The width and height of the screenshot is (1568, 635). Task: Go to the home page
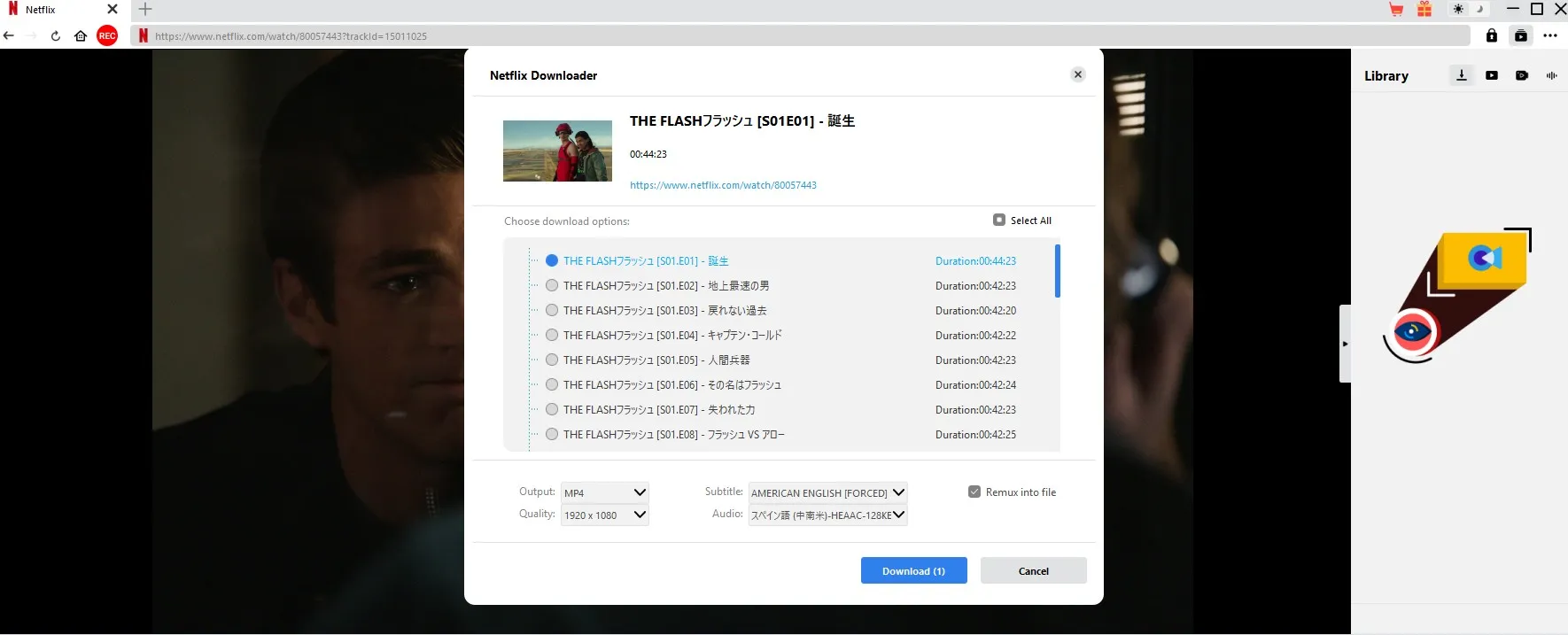[x=81, y=35]
